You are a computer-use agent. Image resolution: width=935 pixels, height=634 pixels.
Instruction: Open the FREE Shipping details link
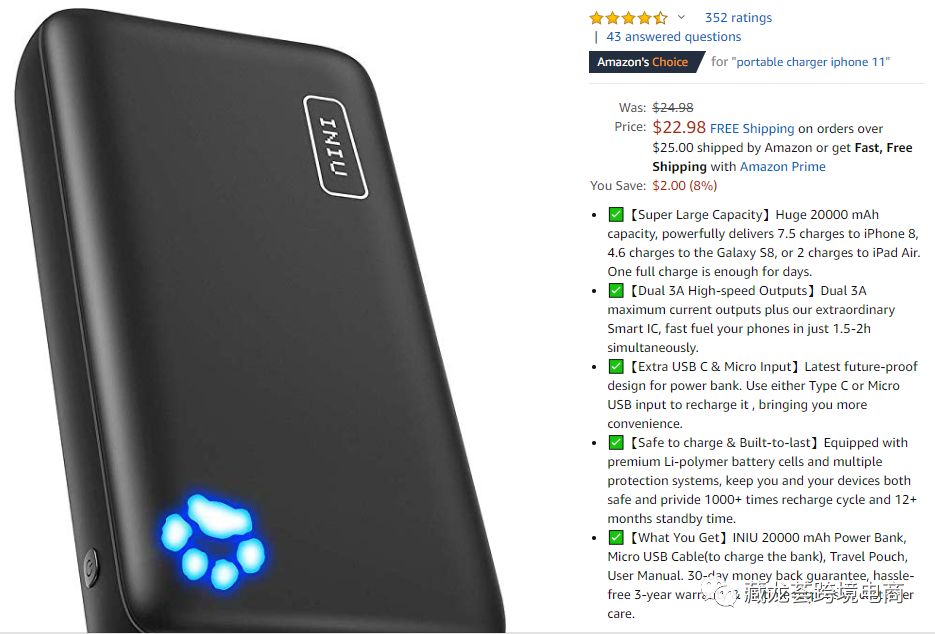[x=752, y=128]
